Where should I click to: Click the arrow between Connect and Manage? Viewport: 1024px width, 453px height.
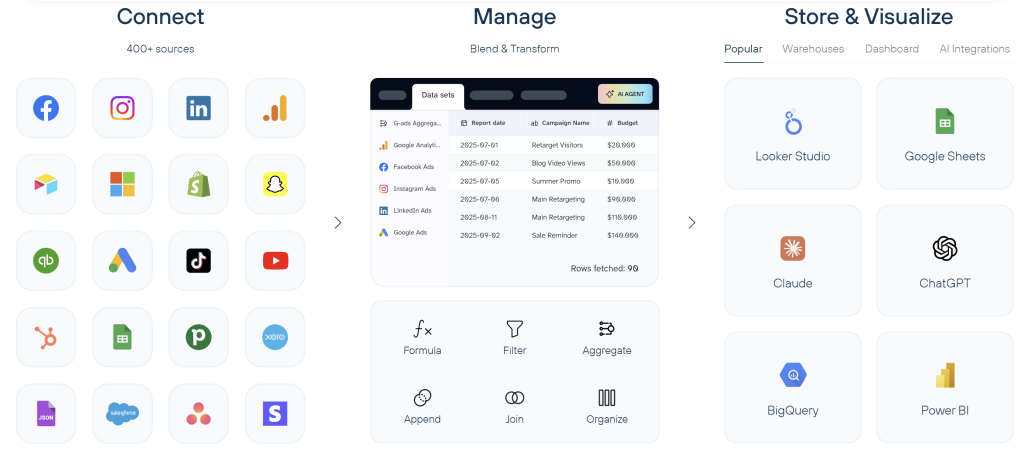click(x=338, y=223)
